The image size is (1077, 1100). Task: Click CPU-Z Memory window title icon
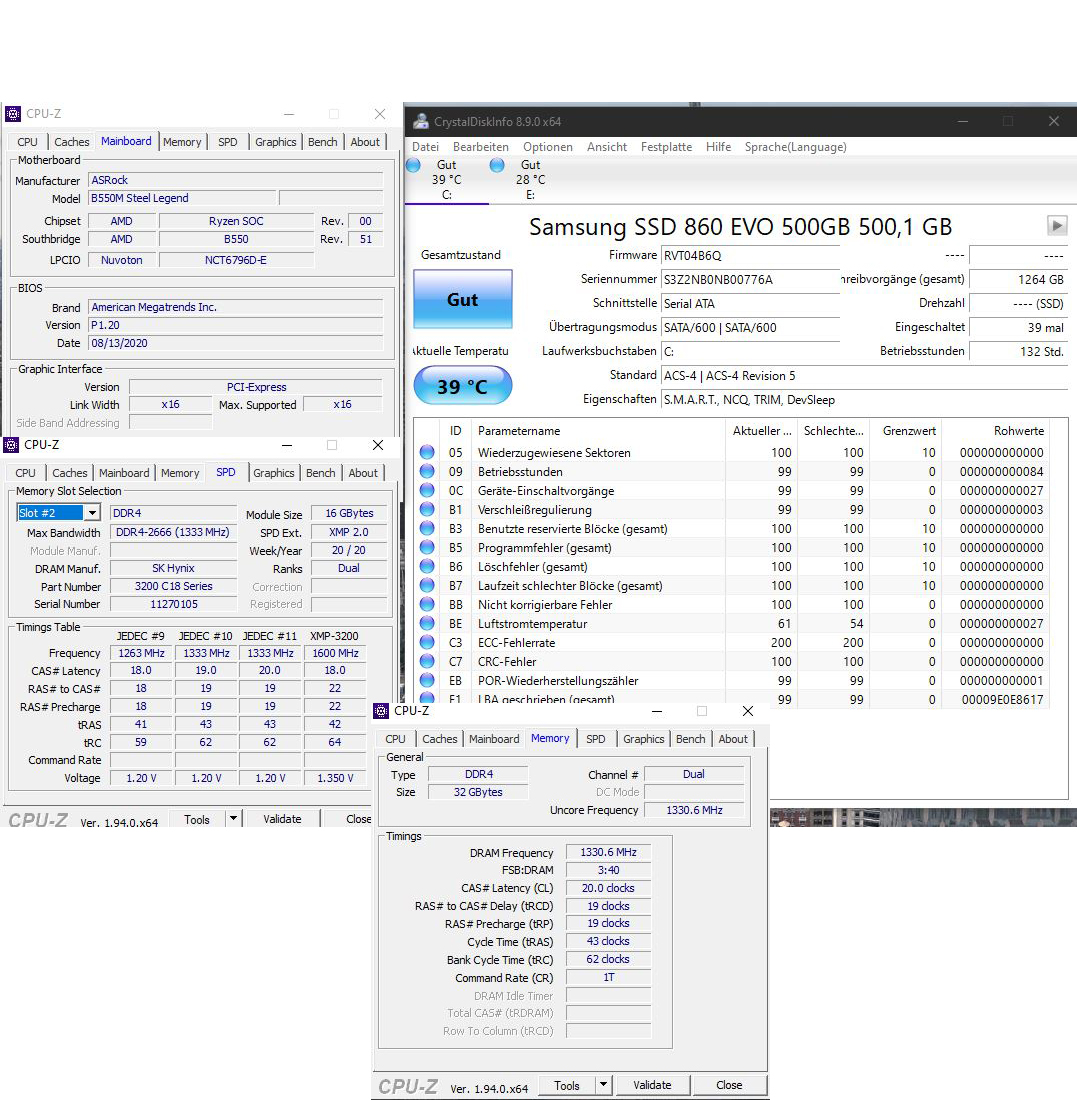coord(381,711)
